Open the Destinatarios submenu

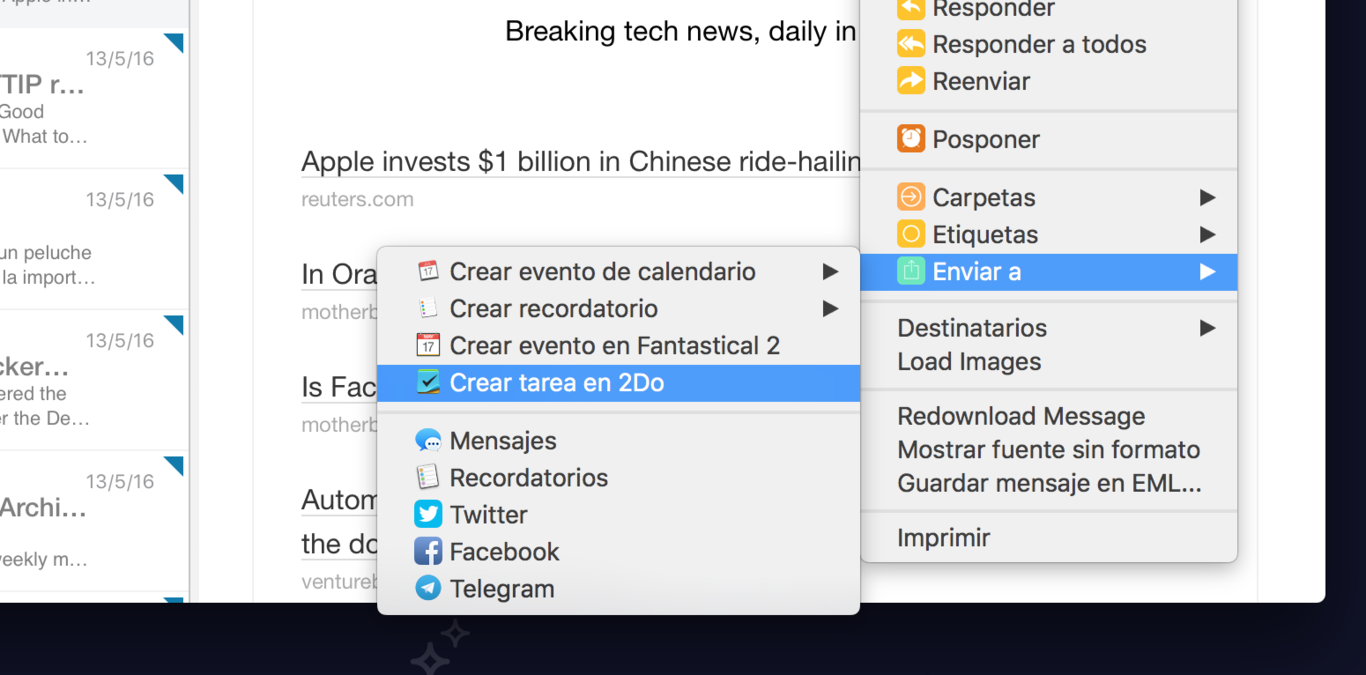point(1208,327)
